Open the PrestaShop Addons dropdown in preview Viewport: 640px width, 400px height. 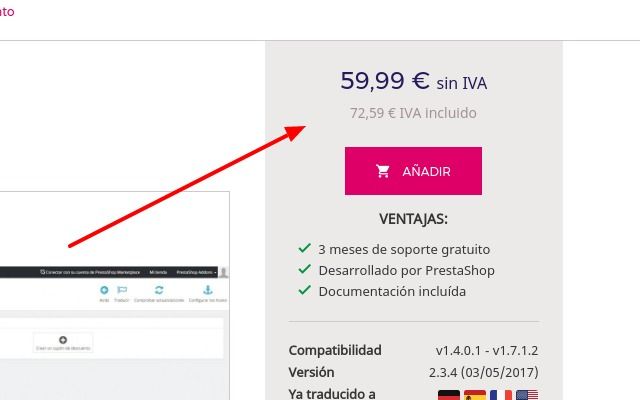tap(196, 272)
